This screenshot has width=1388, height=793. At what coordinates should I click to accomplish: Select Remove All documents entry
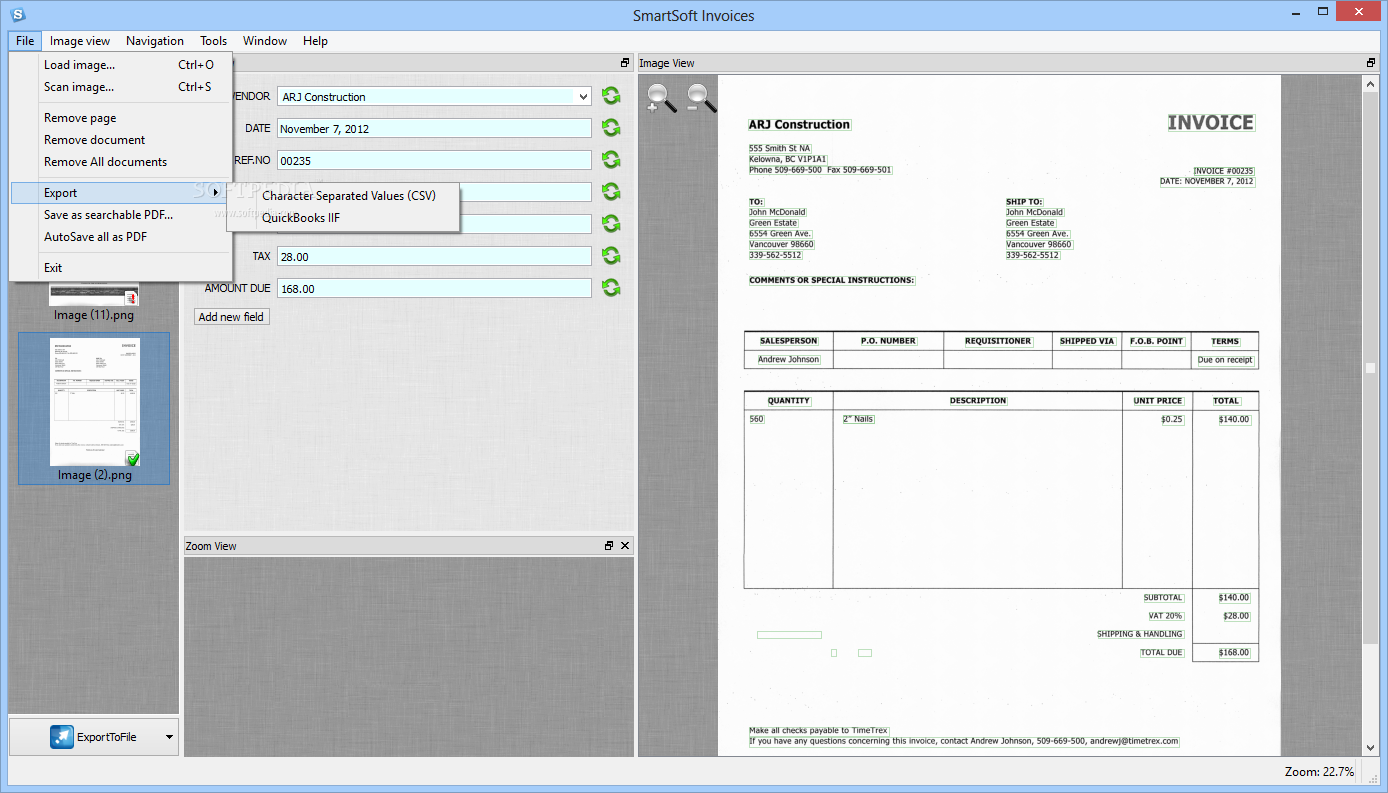tap(121, 162)
